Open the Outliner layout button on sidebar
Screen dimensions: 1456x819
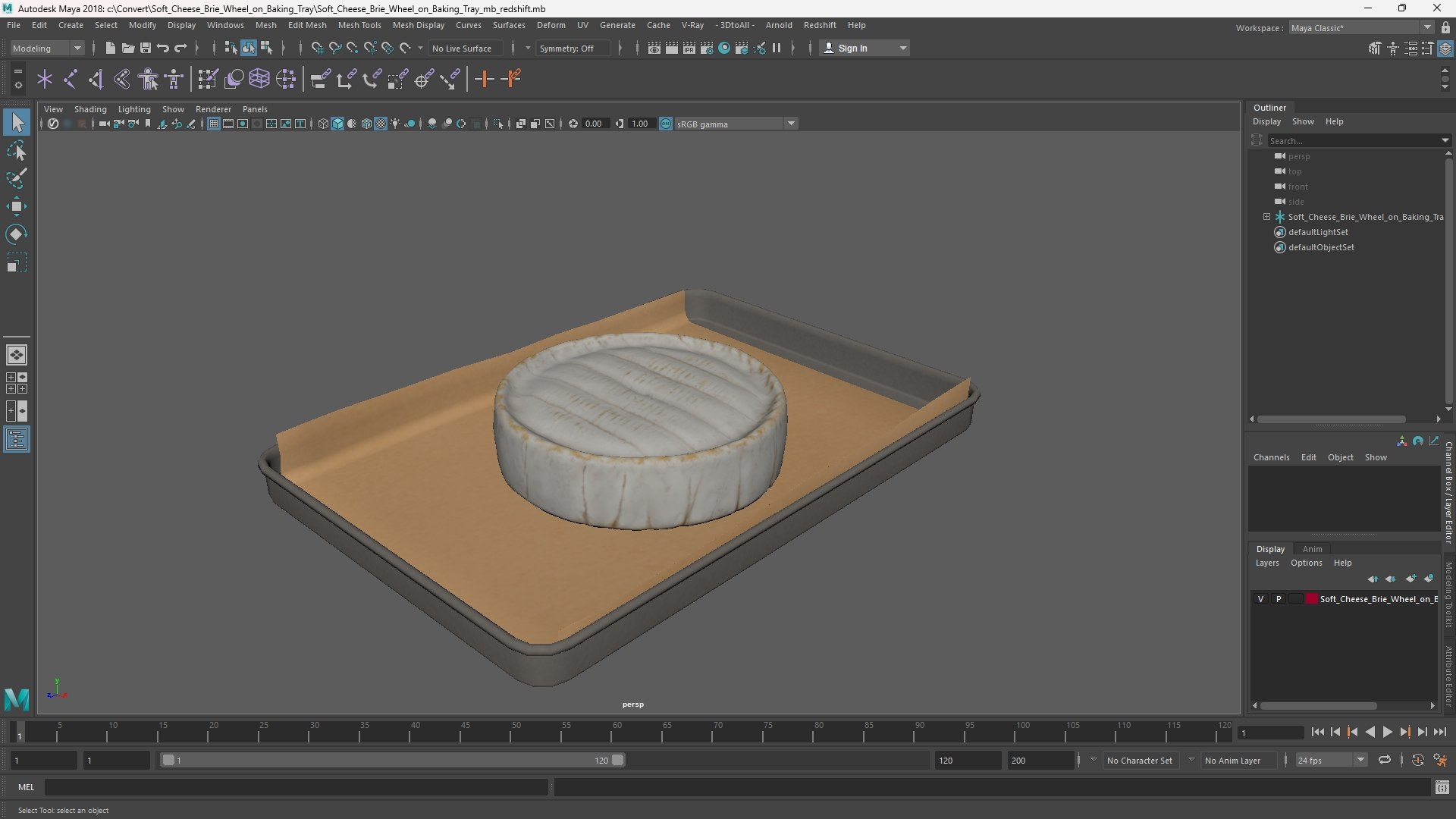[17, 440]
